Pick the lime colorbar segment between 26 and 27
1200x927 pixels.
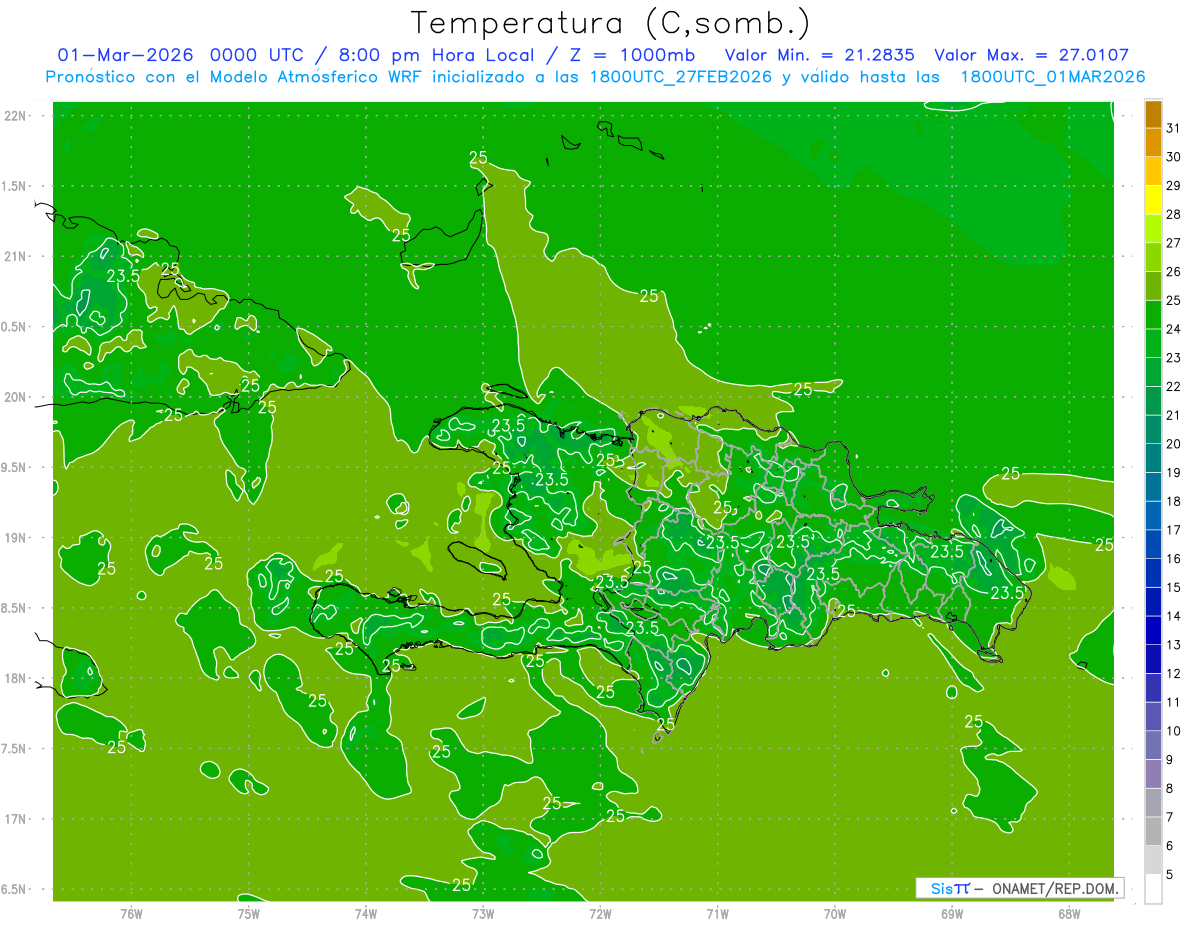(x=1154, y=258)
